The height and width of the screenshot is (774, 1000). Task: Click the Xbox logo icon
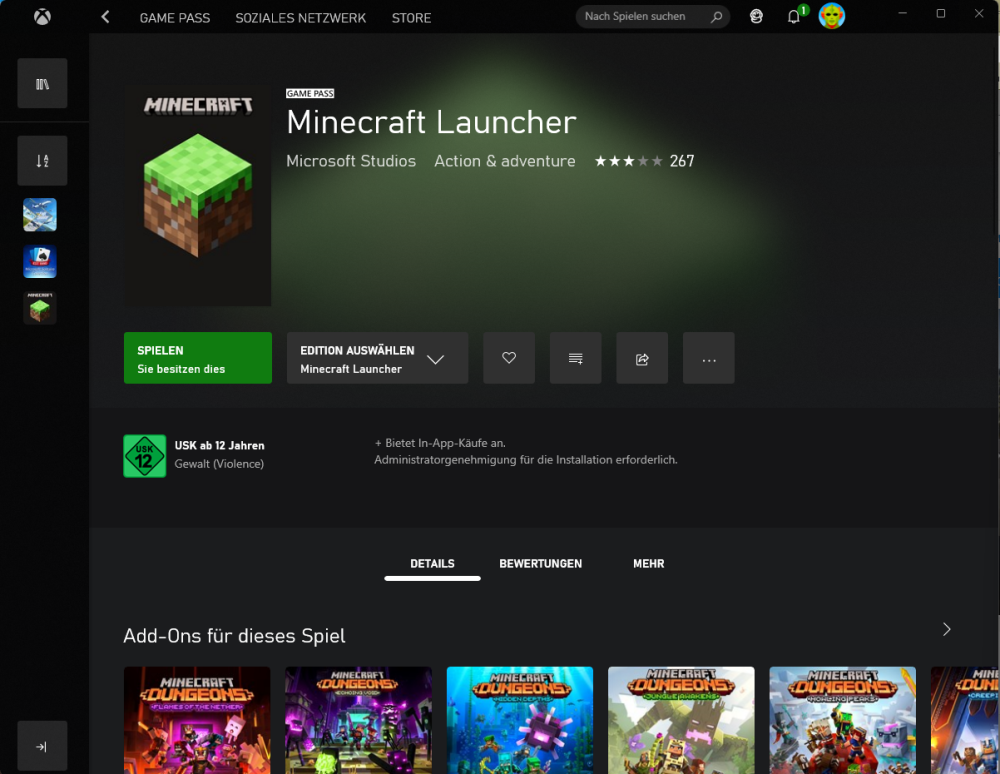42,17
